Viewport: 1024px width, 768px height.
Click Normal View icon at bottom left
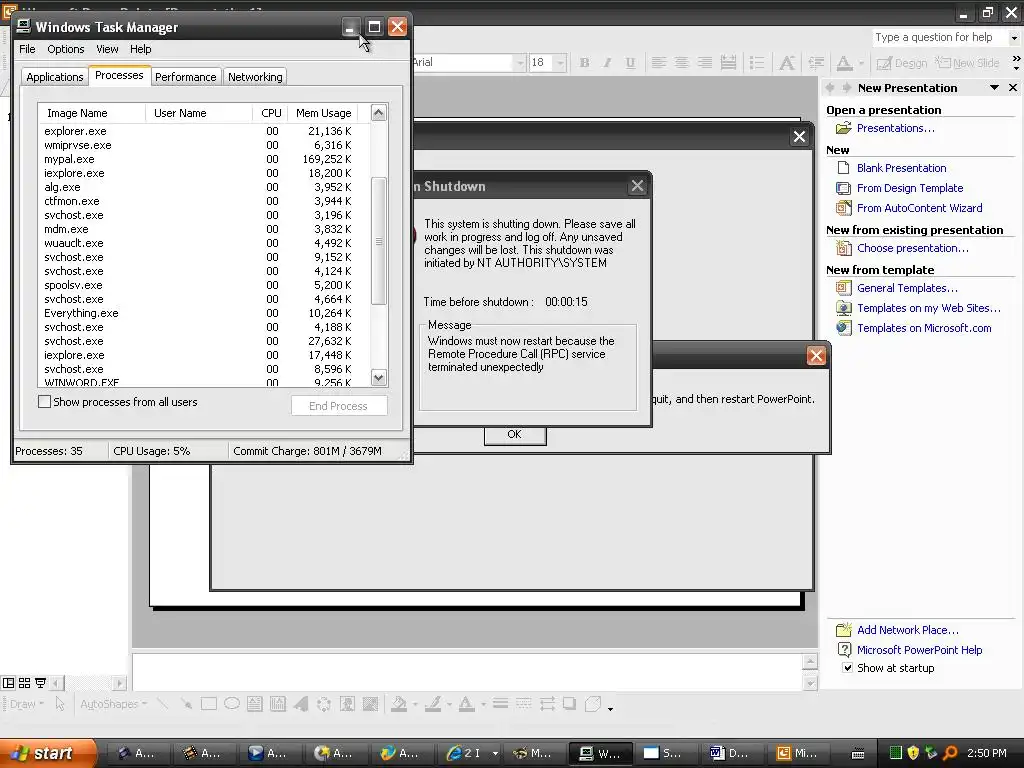click(8, 683)
